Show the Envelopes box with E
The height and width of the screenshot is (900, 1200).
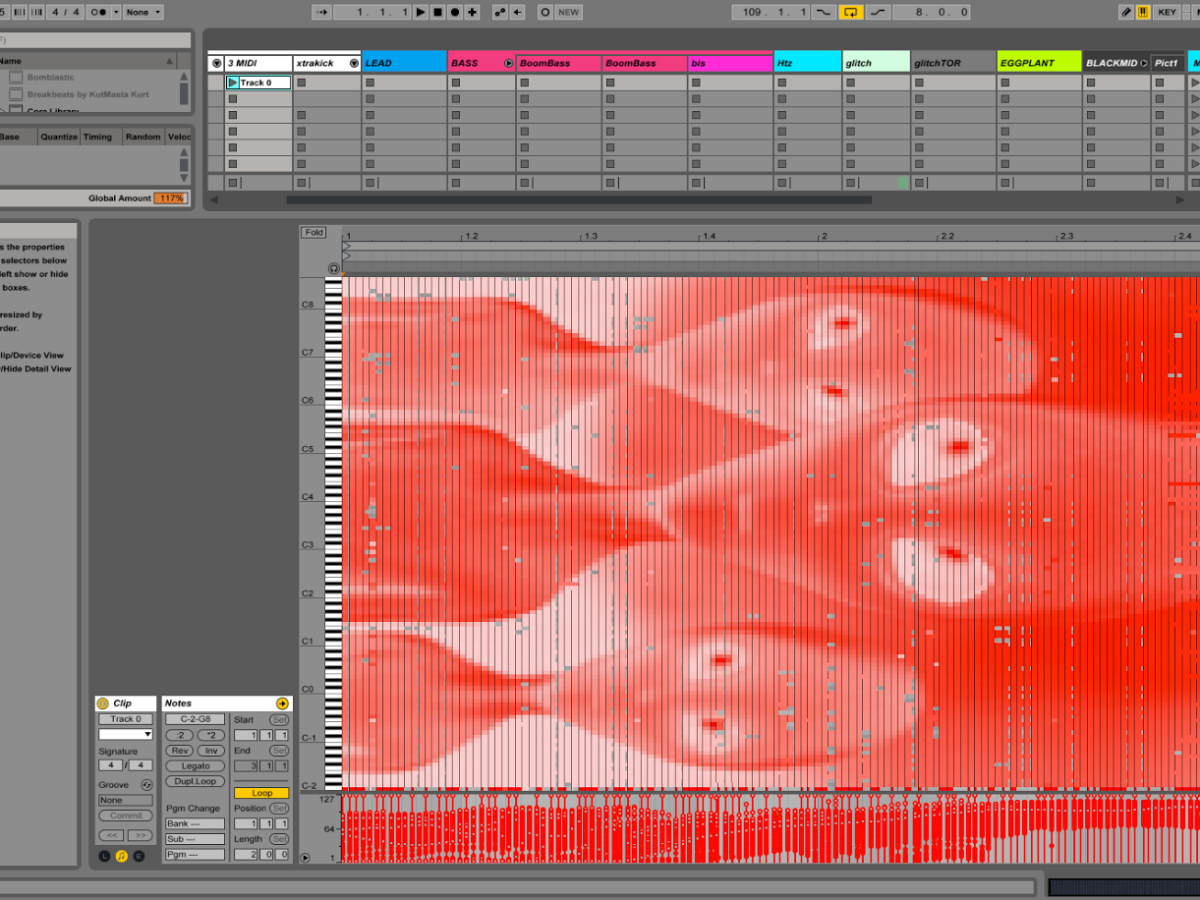click(x=139, y=856)
